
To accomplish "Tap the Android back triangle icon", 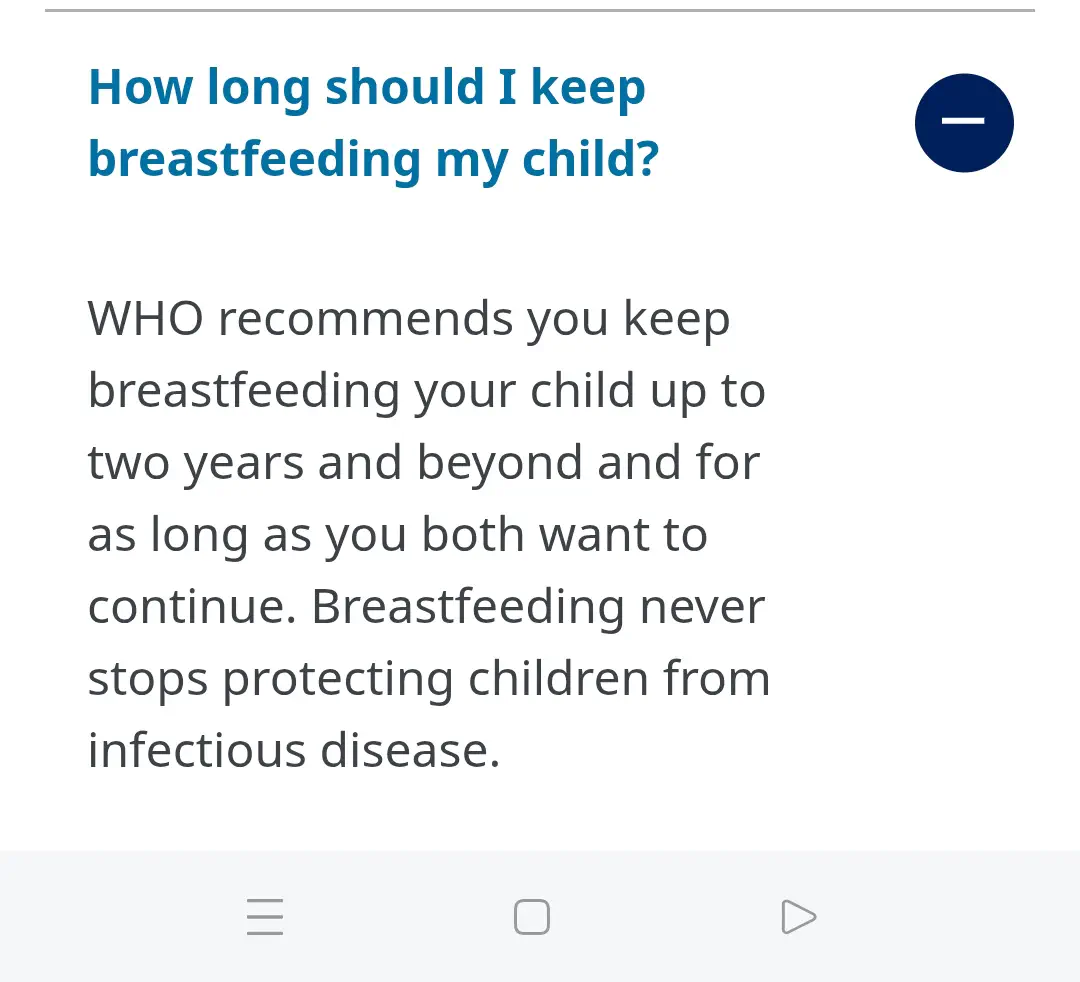I will tap(798, 917).
